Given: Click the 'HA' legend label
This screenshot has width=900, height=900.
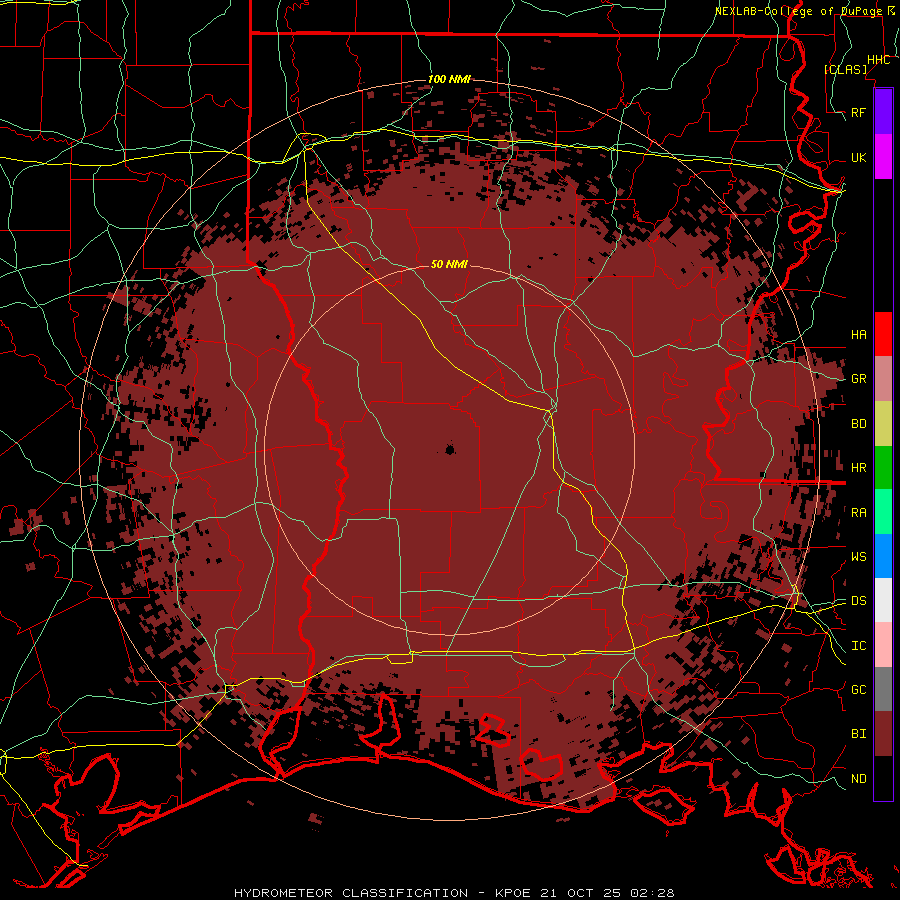Looking at the screenshot, I should (x=859, y=335).
